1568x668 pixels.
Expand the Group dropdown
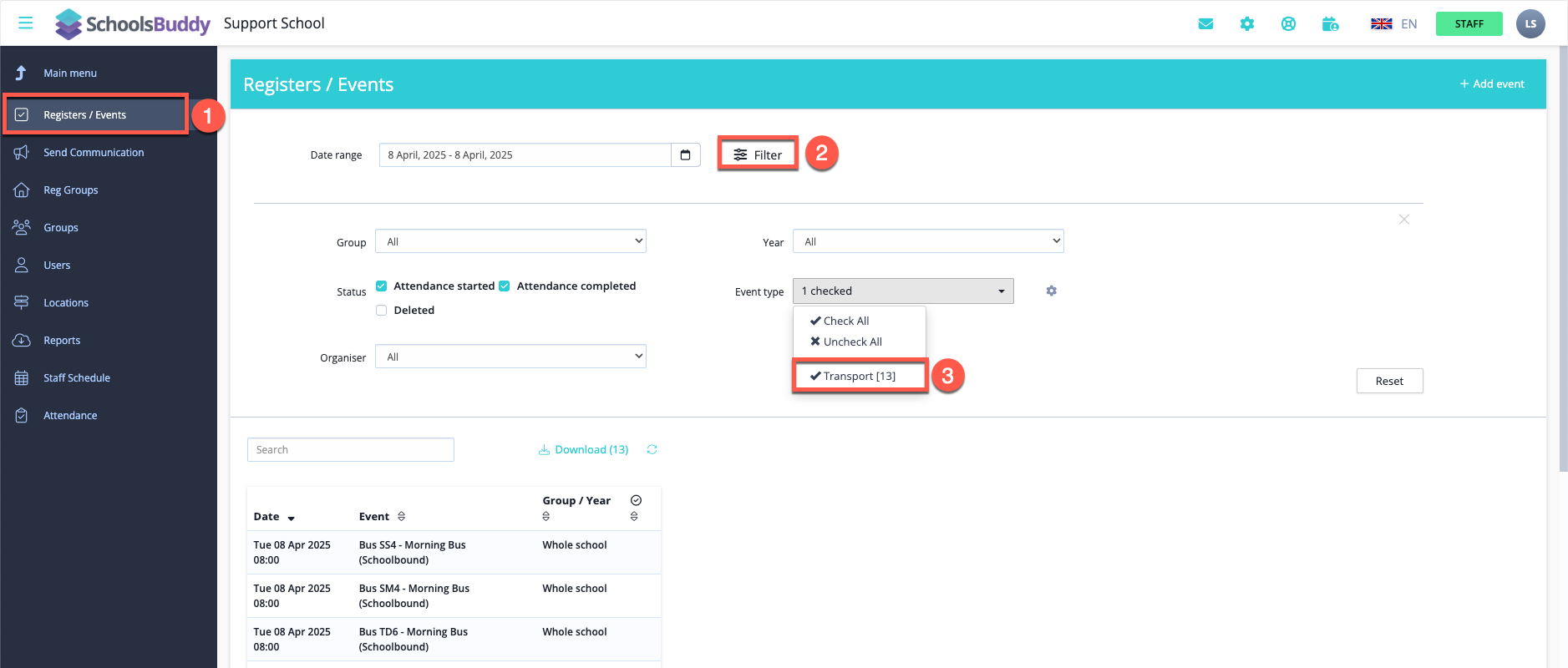click(x=510, y=241)
